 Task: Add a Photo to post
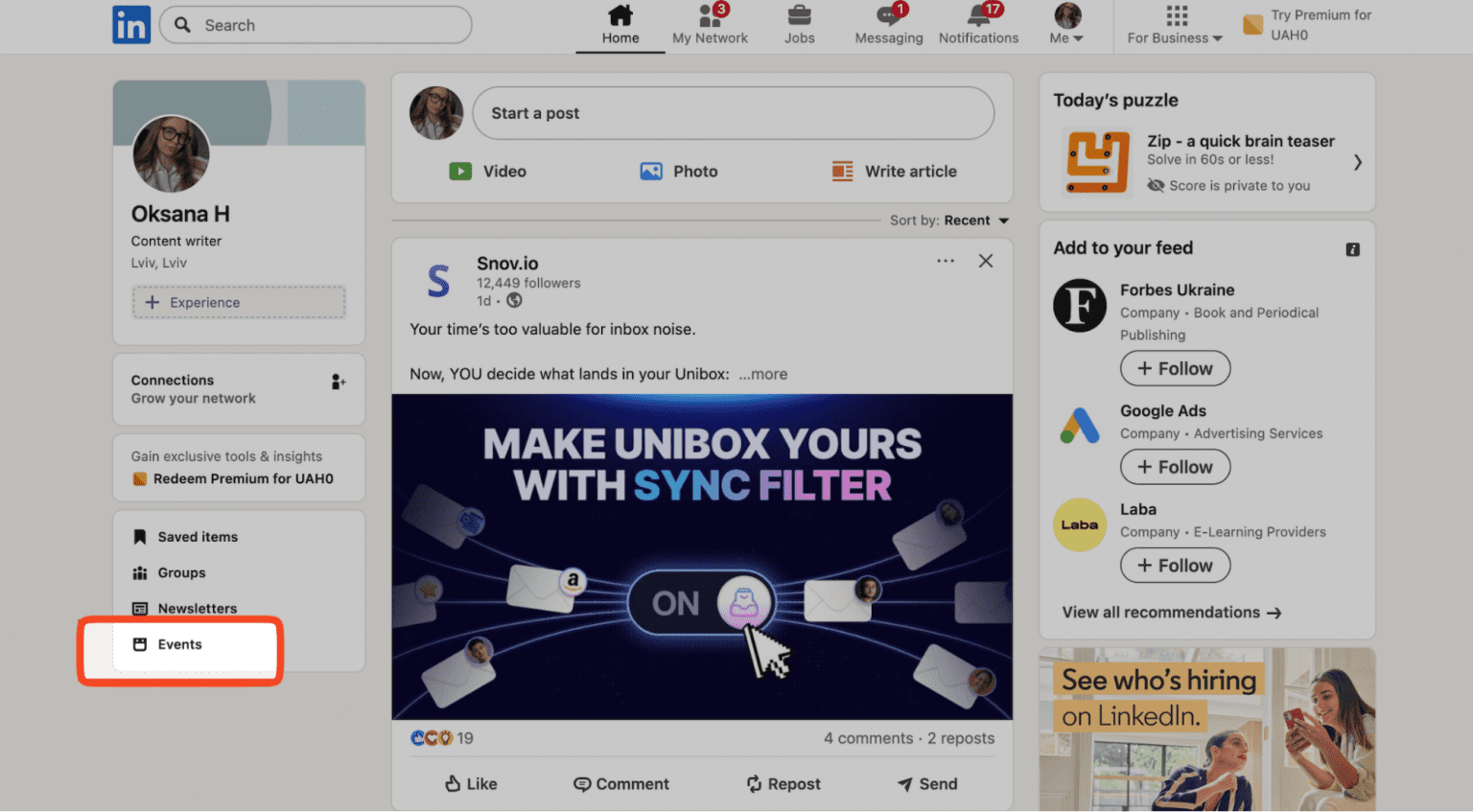pos(679,172)
